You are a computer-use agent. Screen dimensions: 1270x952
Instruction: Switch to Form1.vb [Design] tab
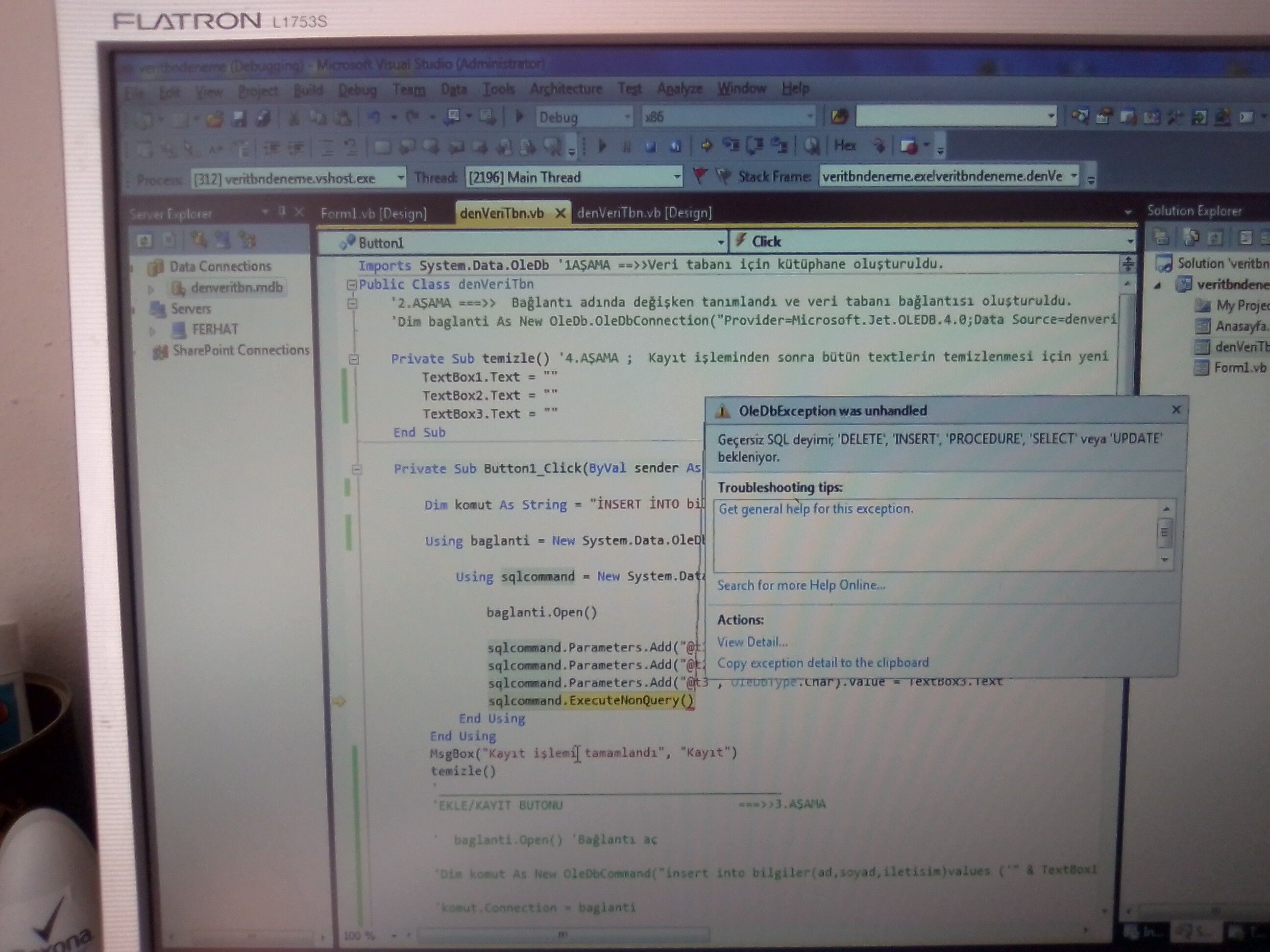374,214
